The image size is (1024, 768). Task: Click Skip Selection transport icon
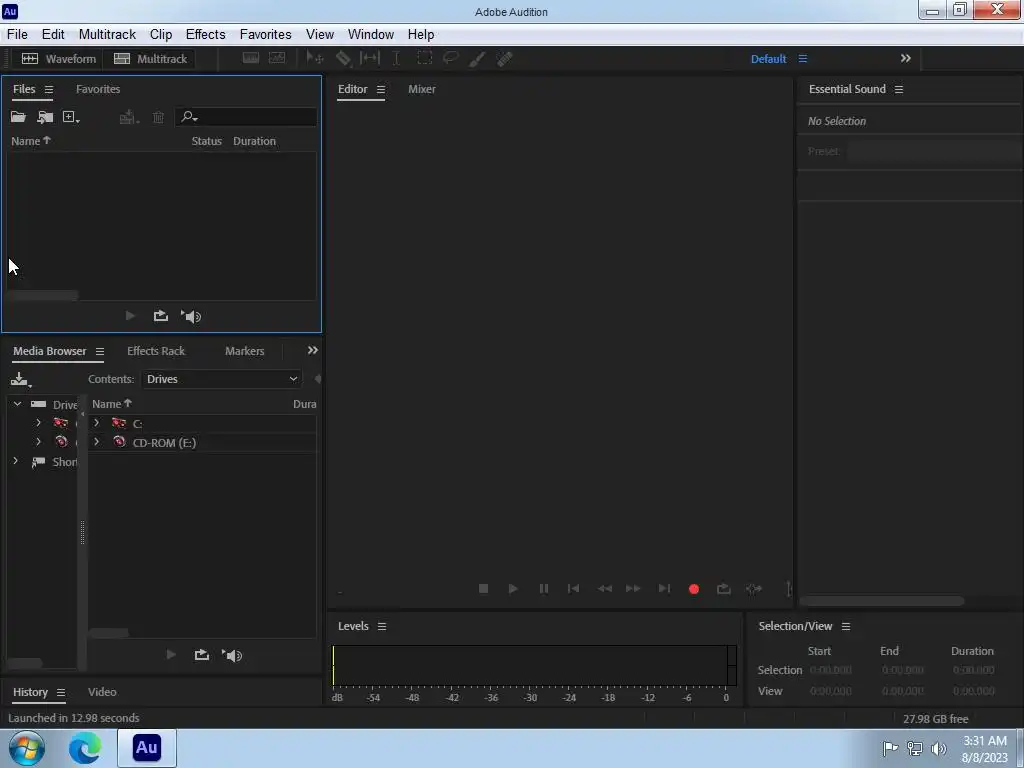[x=754, y=588]
